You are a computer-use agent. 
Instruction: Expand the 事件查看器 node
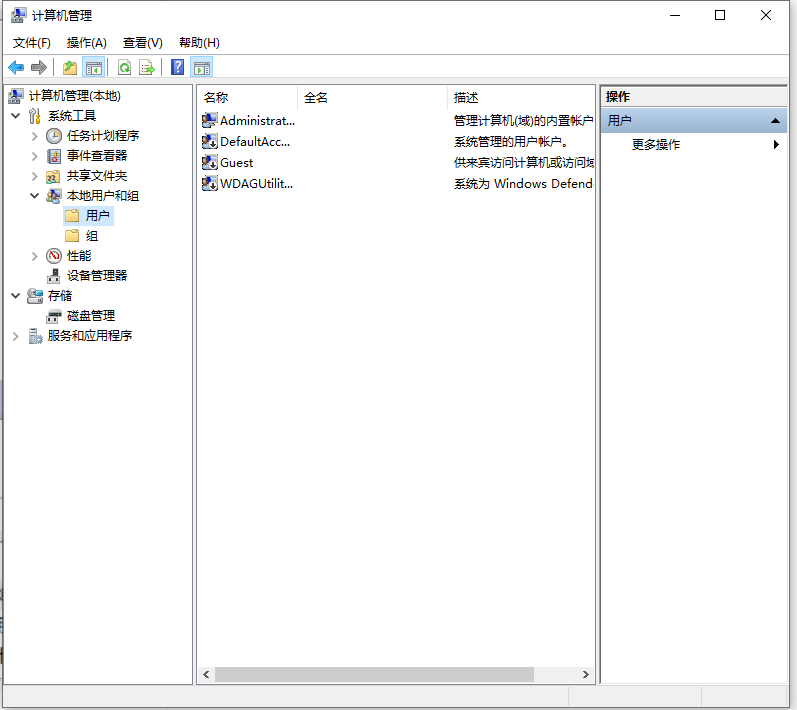pos(34,156)
